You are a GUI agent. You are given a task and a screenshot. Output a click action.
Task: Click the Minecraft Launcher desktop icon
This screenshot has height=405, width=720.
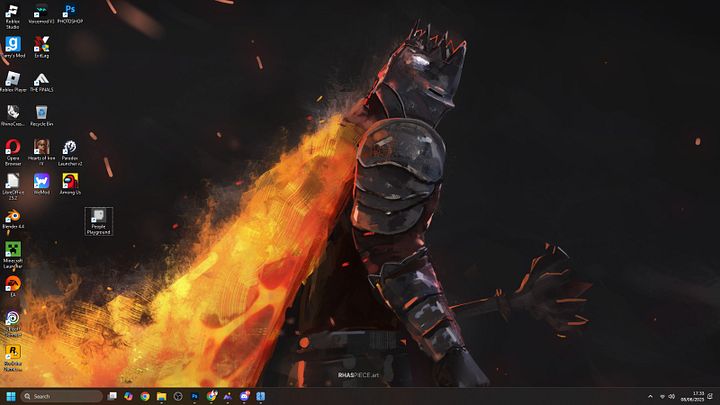click(12, 255)
